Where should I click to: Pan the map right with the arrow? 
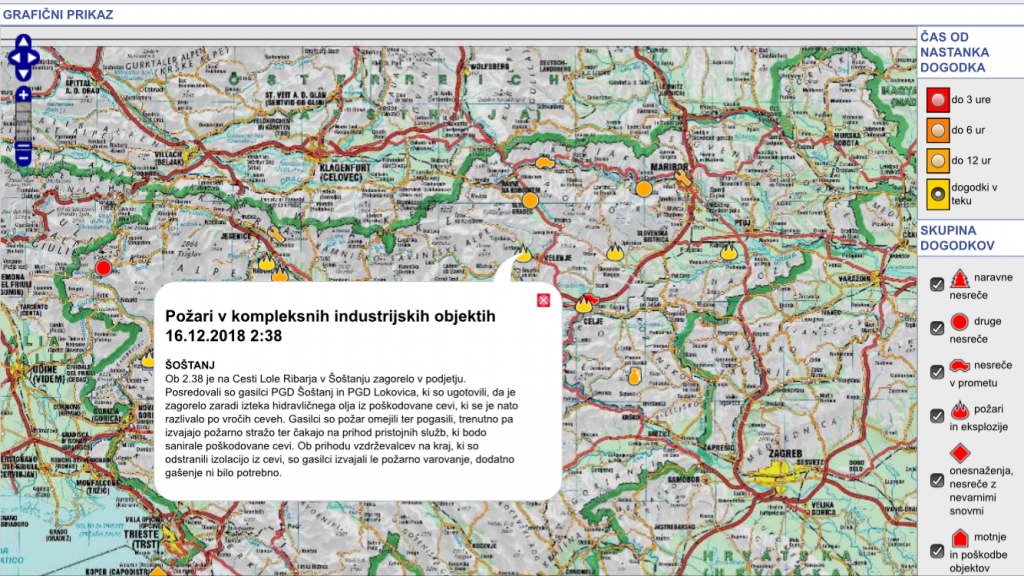pyautogui.click(x=33, y=58)
